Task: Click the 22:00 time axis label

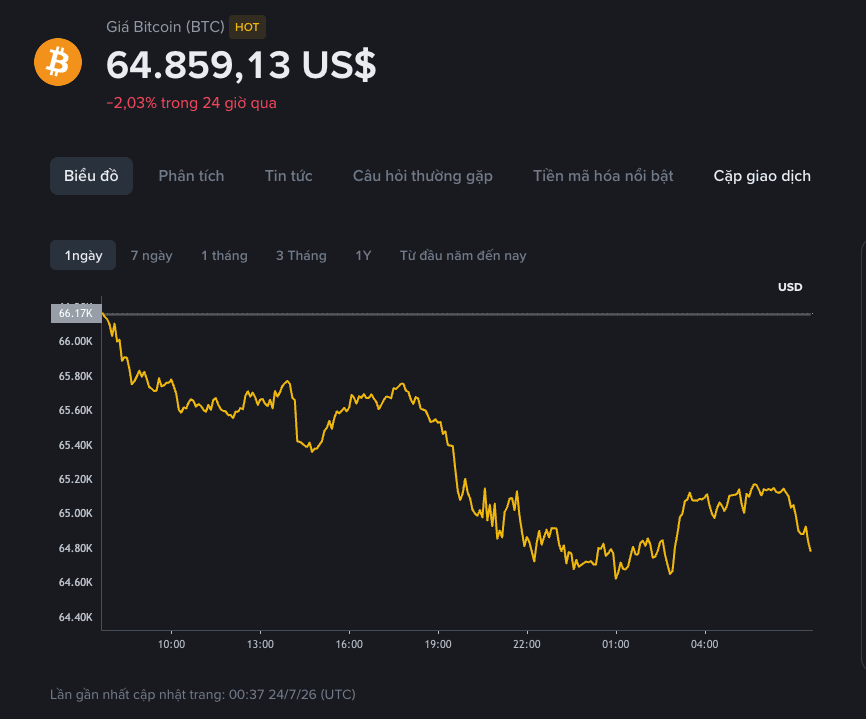Action: [526, 644]
